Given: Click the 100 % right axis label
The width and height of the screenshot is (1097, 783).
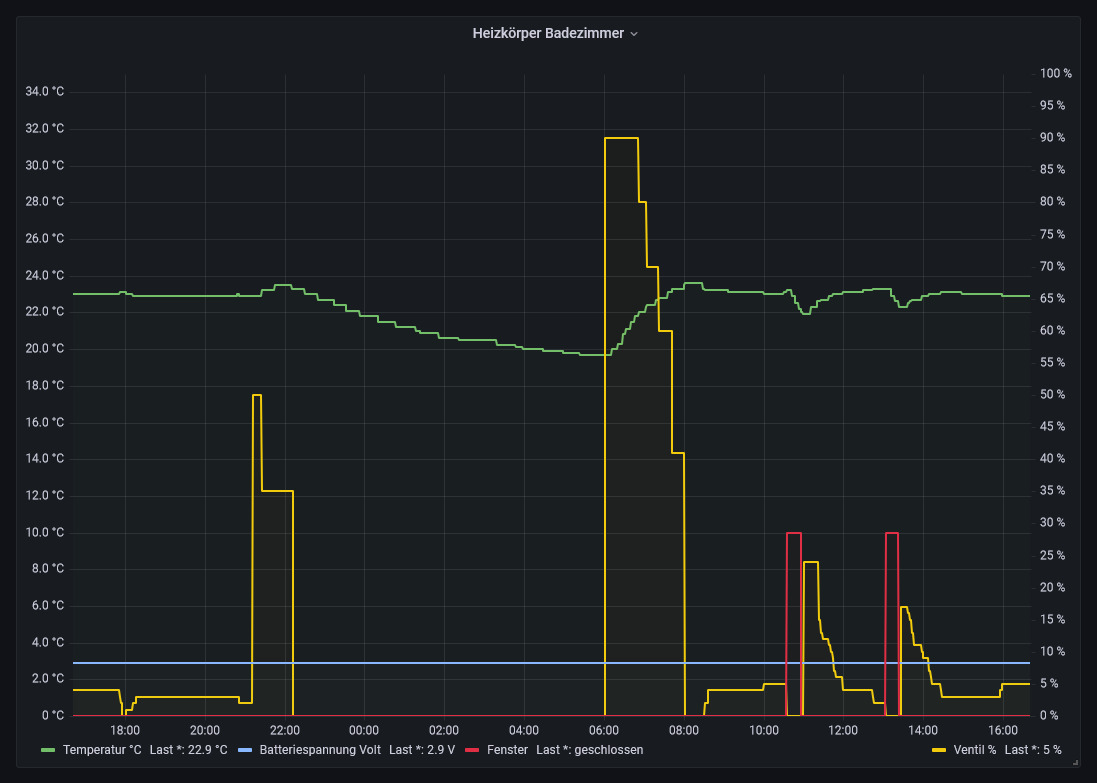Looking at the screenshot, I should pos(1056,73).
